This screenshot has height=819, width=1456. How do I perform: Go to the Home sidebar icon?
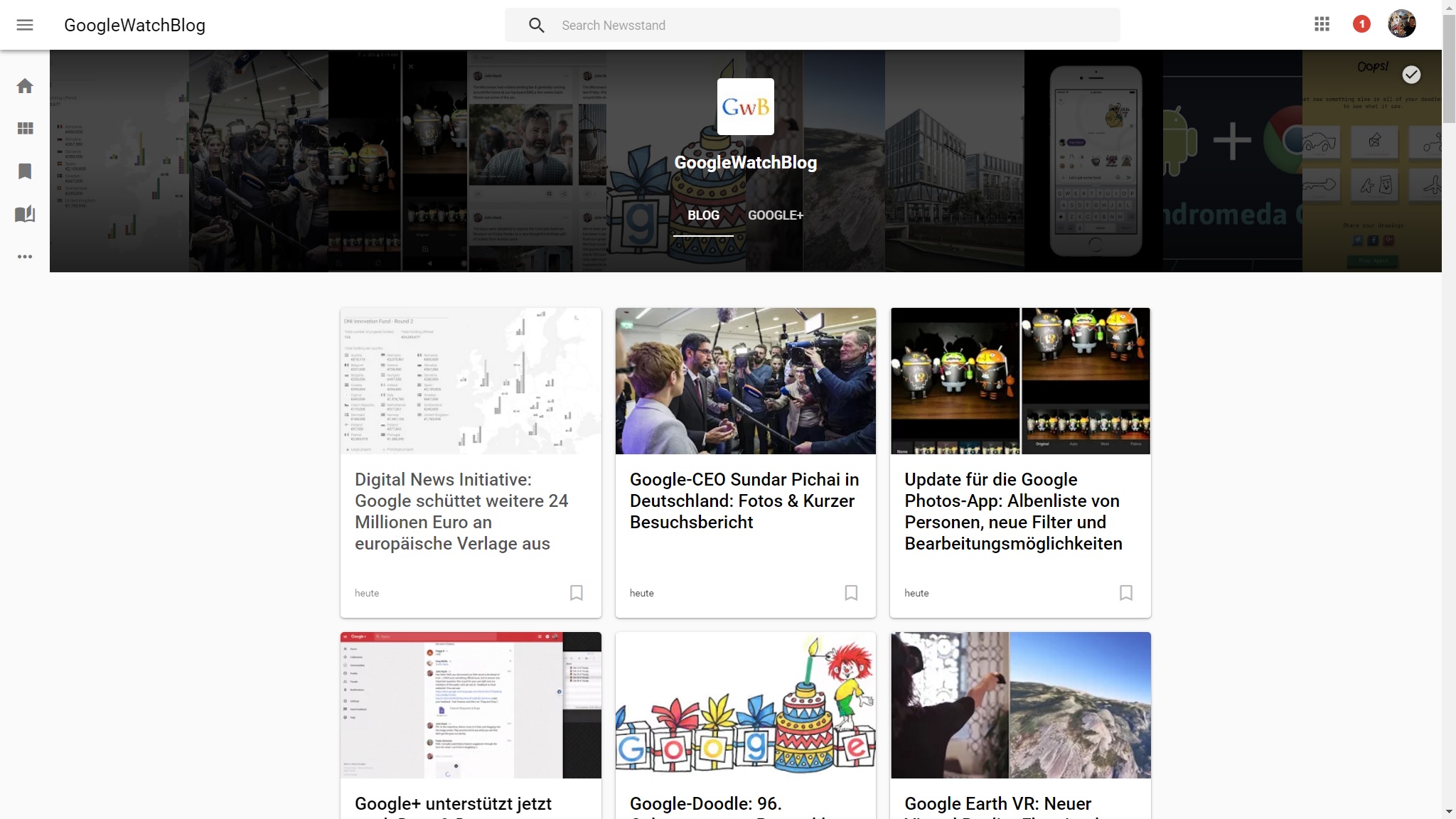click(x=25, y=86)
